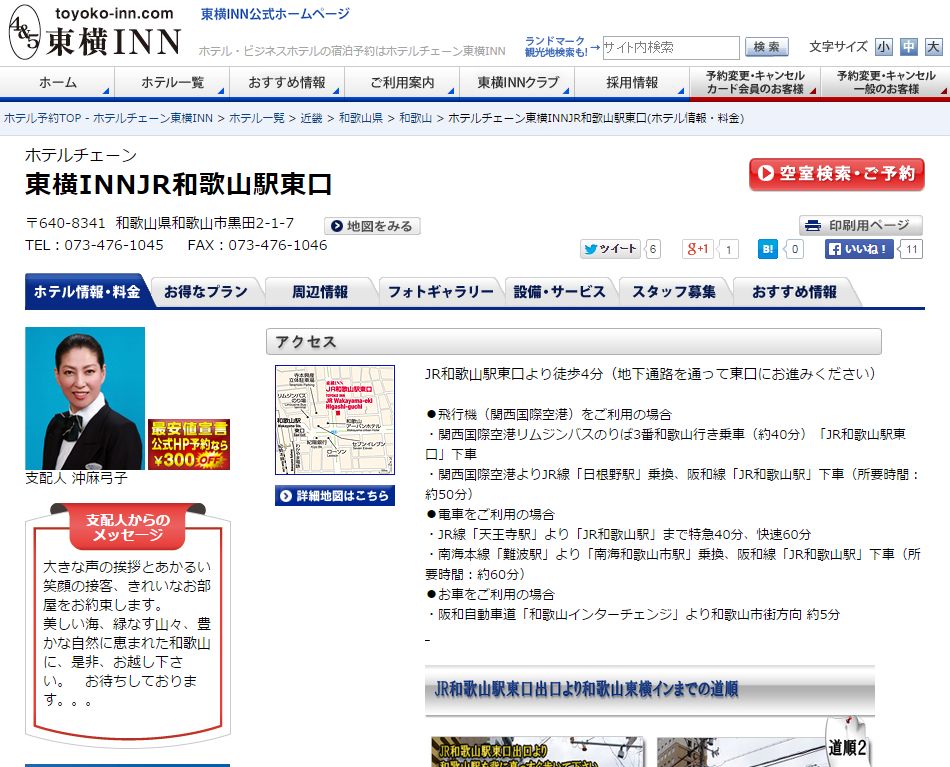Click breadcrumb ホテル予約TOP - ホテルチェーン東横INN
The width and height of the screenshot is (950, 767).
pos(108,118)
